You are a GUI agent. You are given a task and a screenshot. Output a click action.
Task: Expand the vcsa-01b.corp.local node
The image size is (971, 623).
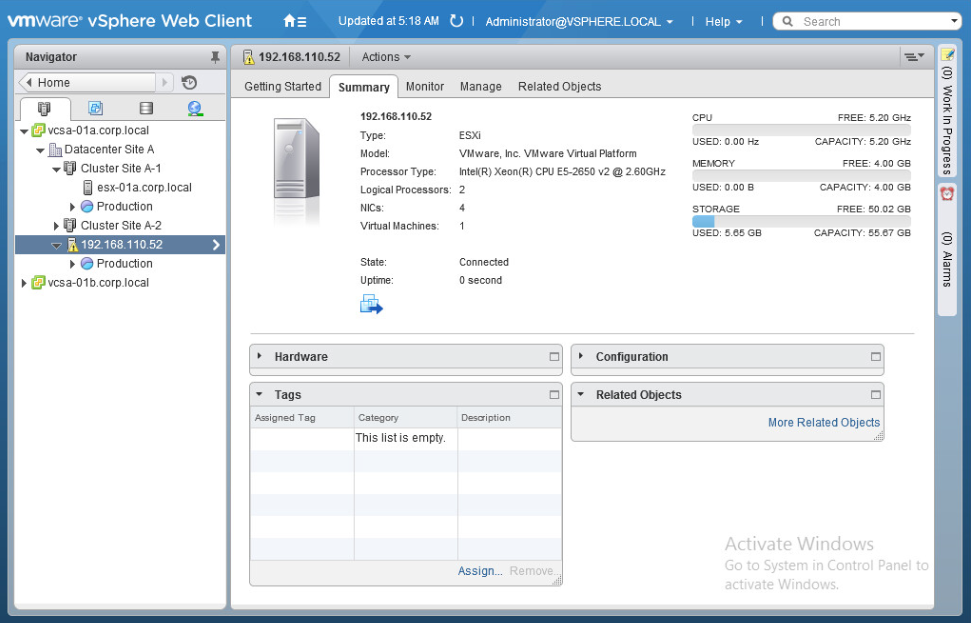coord(24,283)
